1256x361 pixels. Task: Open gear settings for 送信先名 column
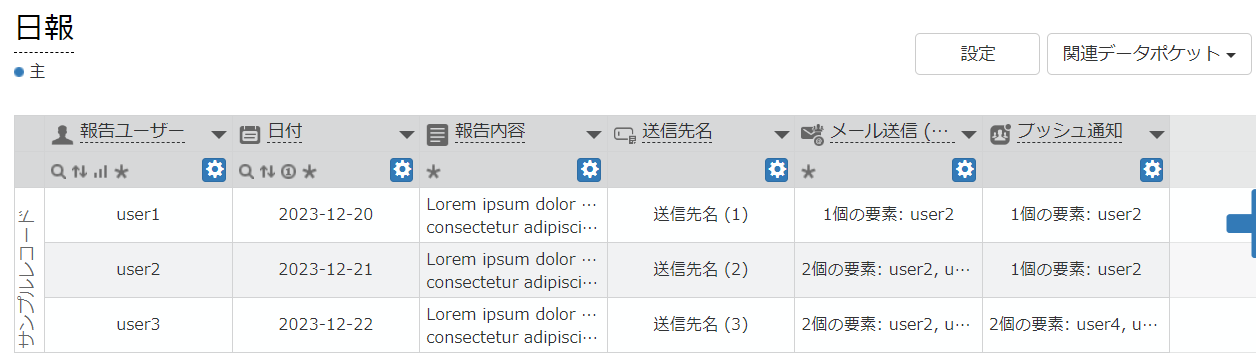point(777,170)
